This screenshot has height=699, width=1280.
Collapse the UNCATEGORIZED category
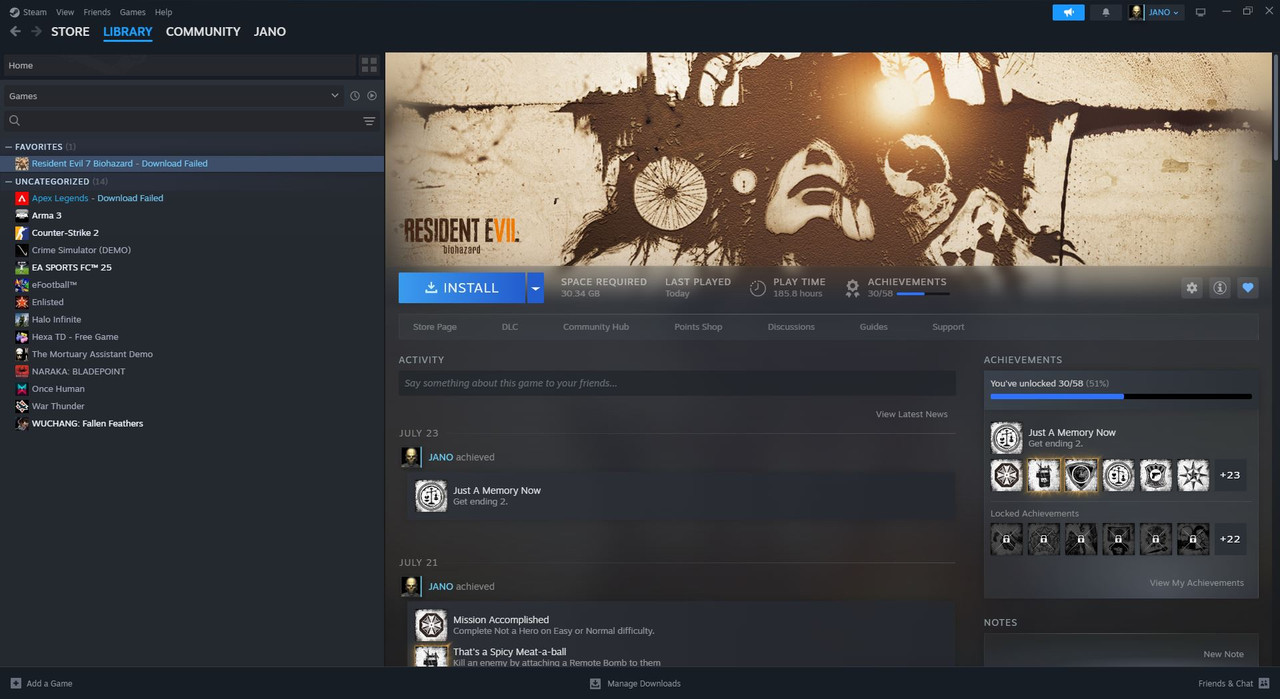tap(9, 182)
